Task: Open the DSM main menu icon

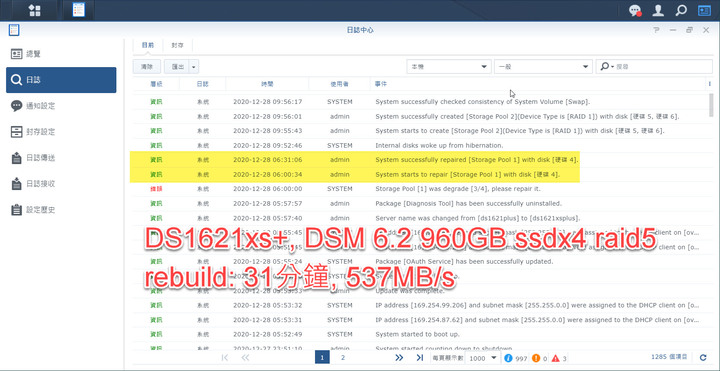Action: pyautogui.click(x=34, y=10)
